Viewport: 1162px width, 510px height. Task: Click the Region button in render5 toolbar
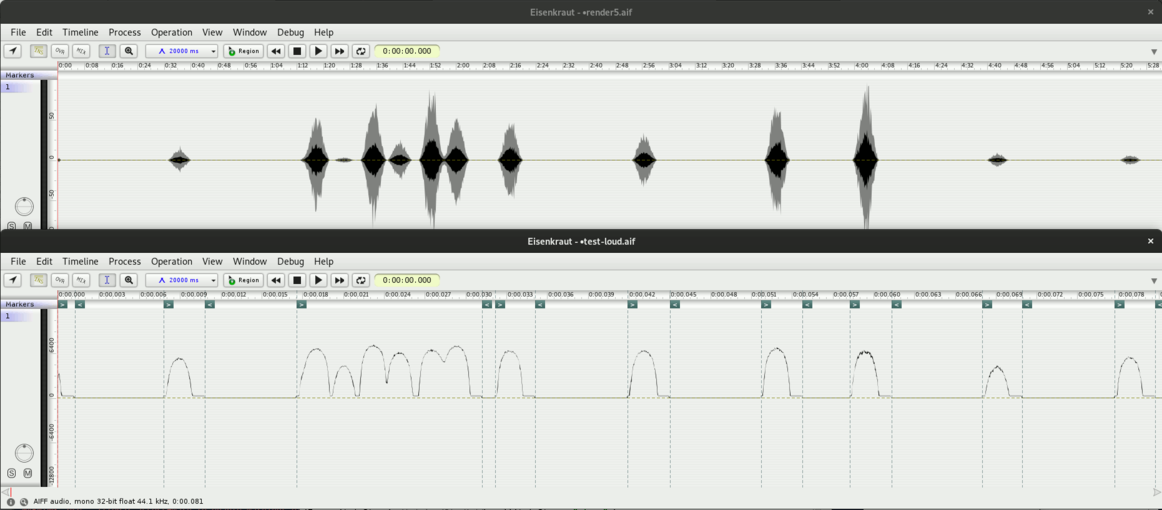pyautogui.click(x=243, y=51)
